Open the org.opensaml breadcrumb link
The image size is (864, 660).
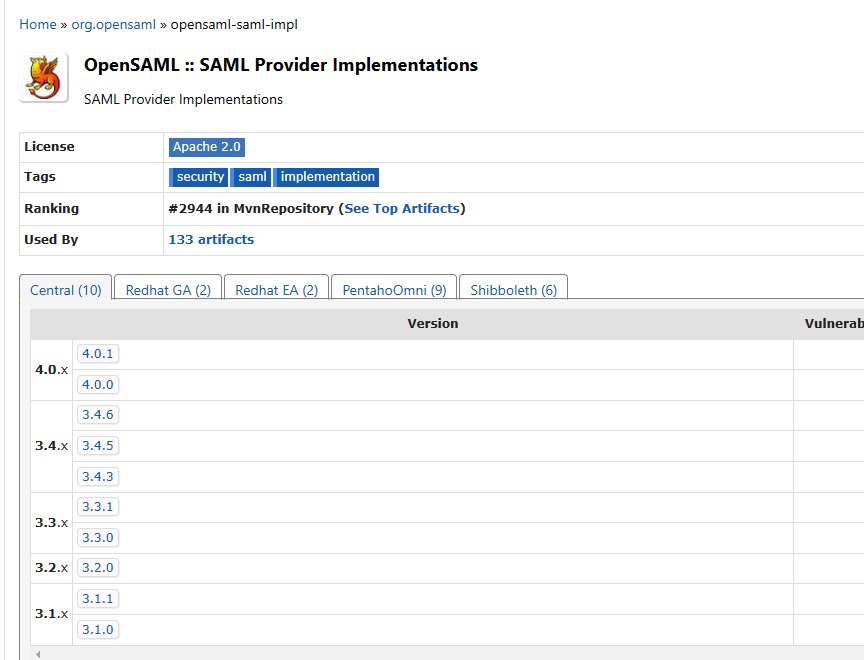click(x=114, y=25)
